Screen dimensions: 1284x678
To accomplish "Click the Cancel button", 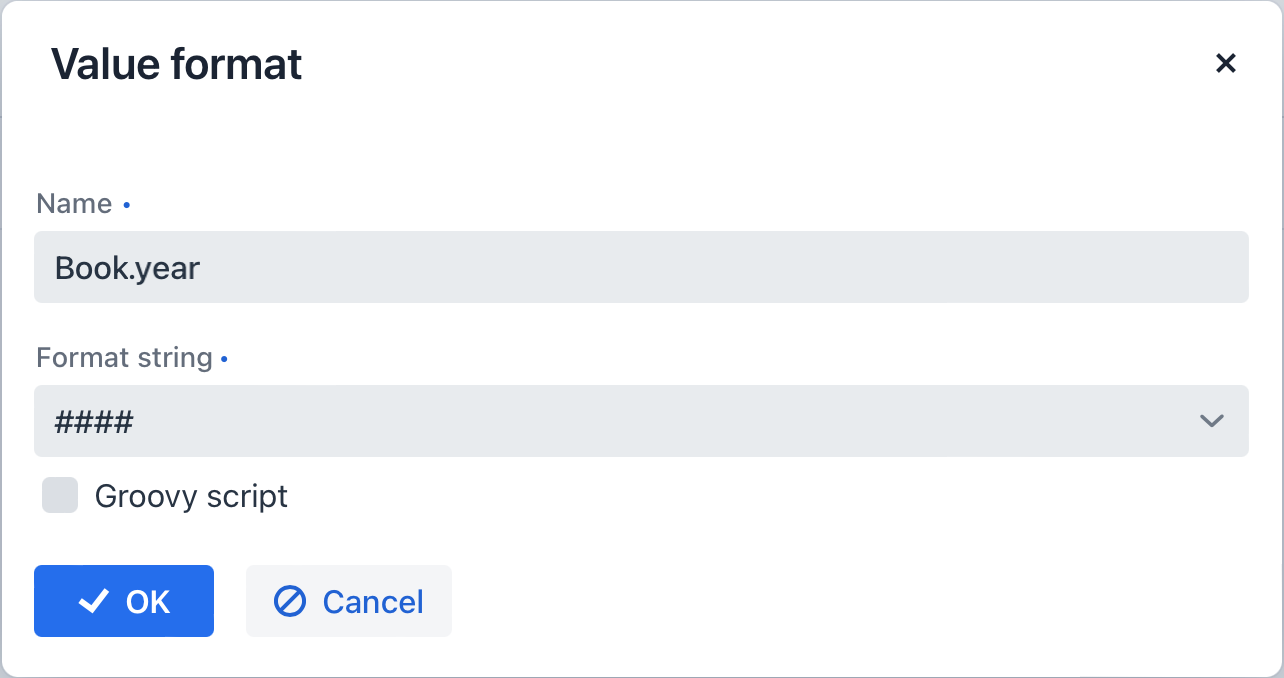I will 349,601.
